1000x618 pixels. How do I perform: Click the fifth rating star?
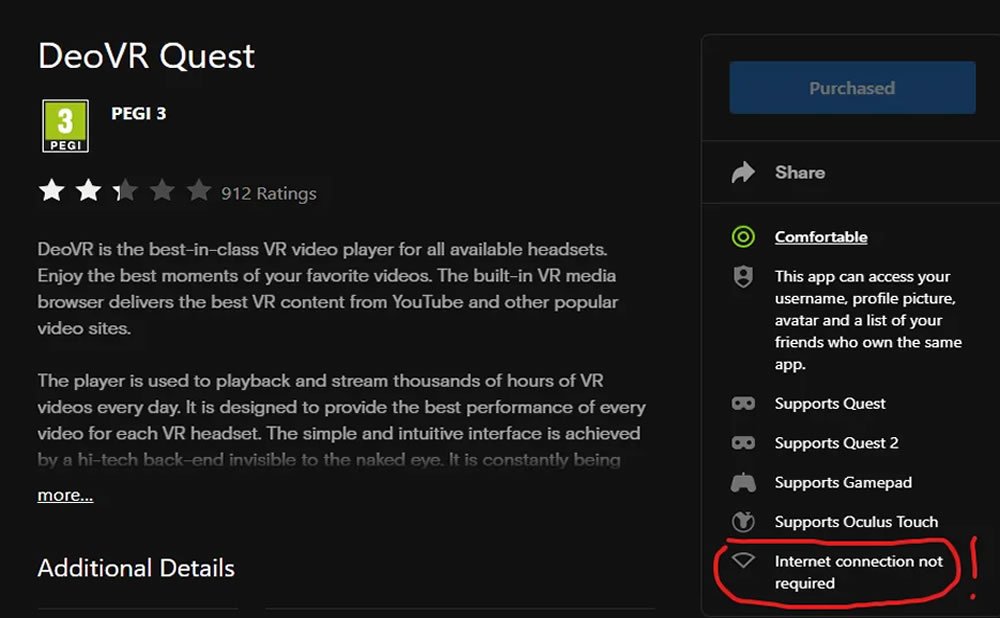point(199,190)
